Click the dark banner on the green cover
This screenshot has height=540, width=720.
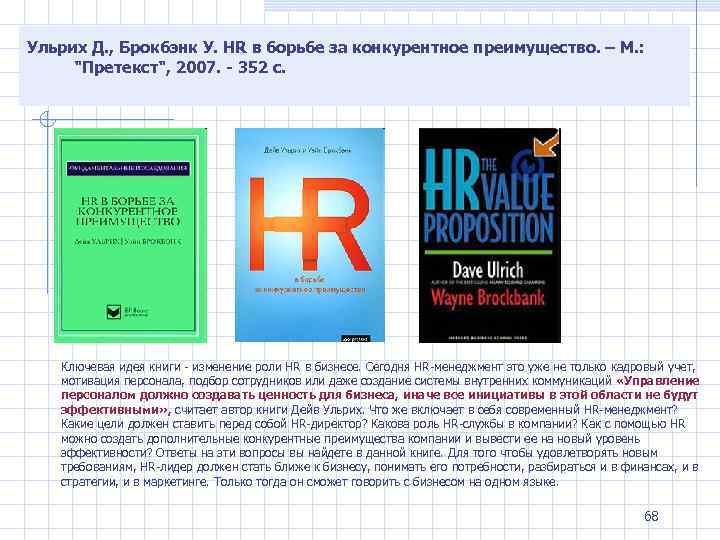point(128,168)
